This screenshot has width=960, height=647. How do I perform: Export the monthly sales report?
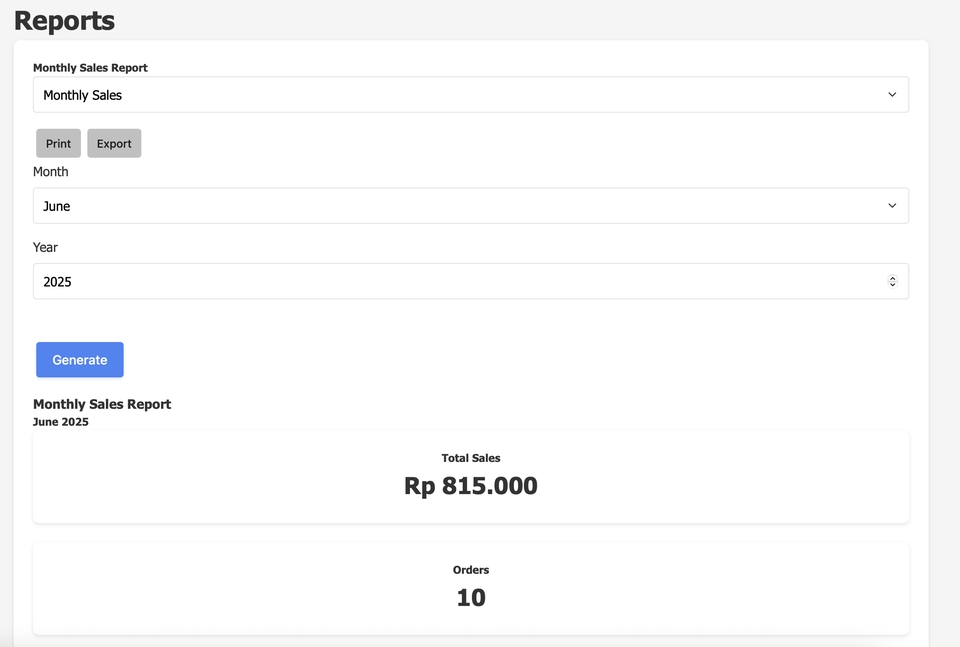[114, 143]
